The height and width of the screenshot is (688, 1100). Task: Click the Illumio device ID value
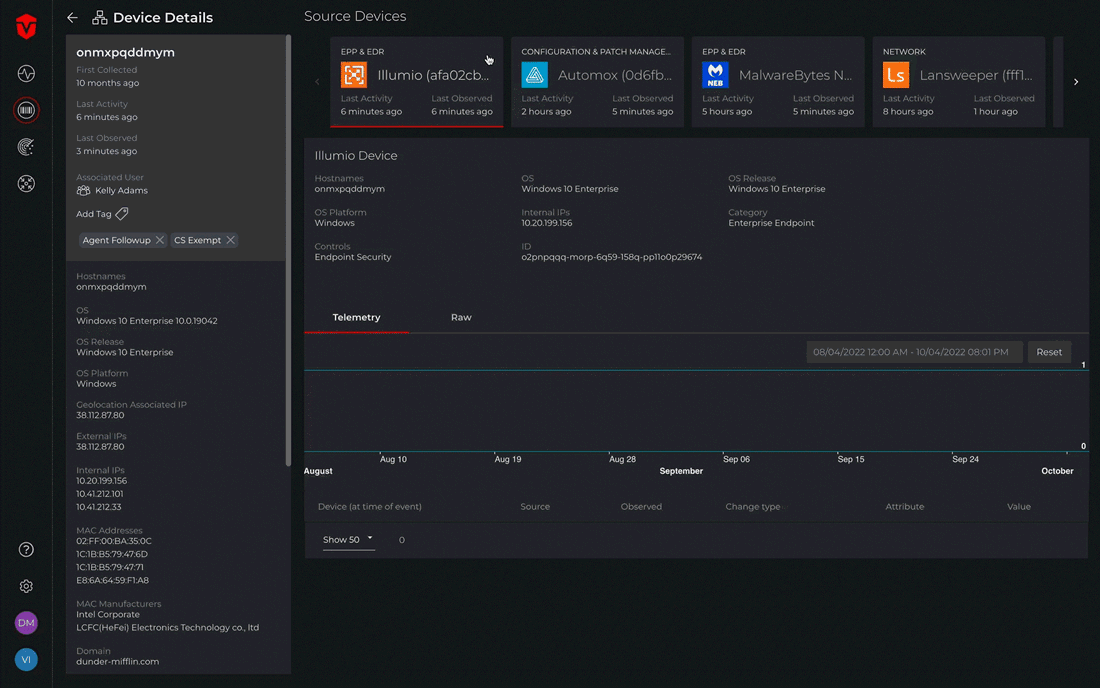coord(612,257)
